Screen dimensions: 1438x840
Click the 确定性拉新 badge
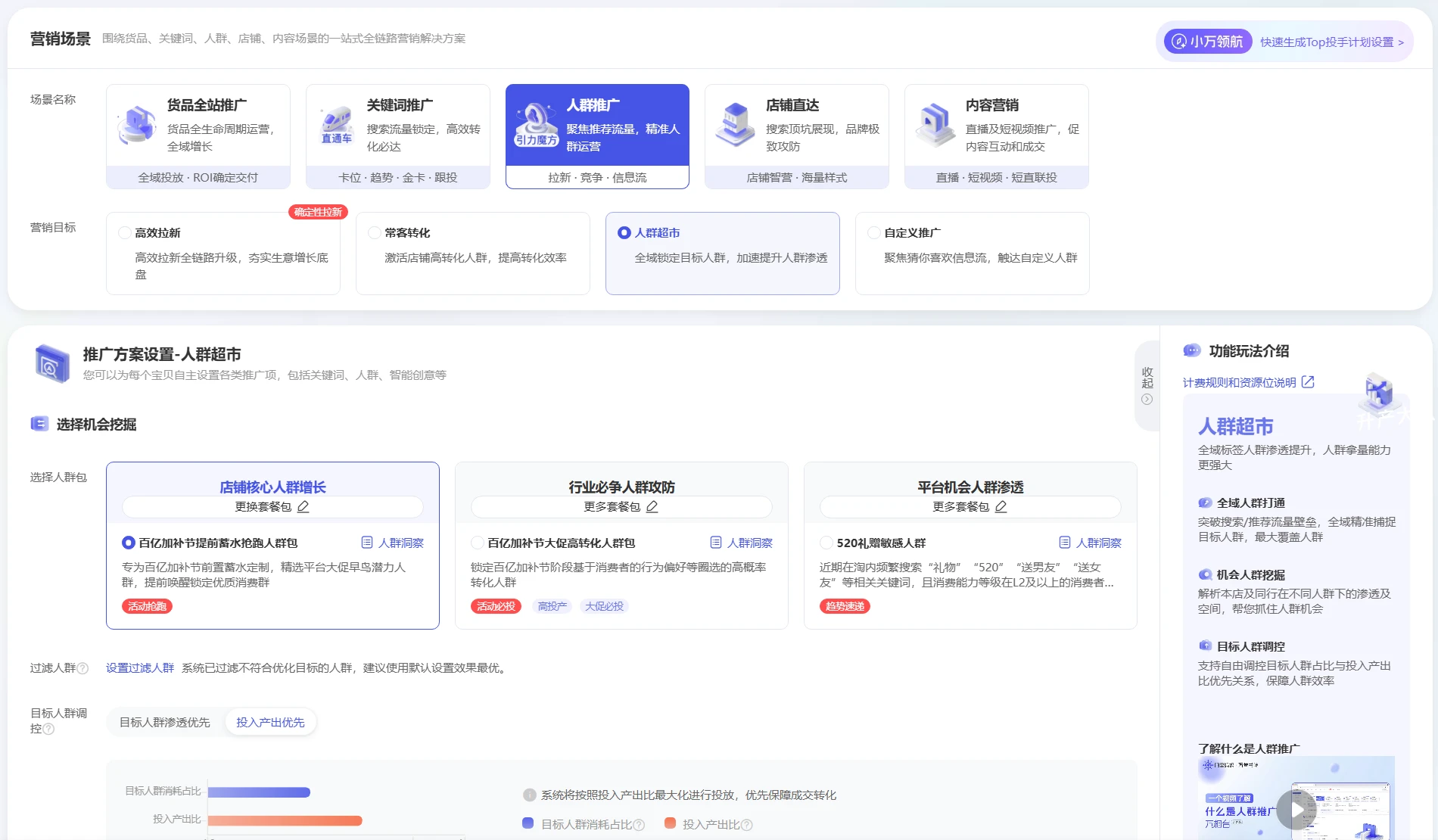tap(318, 212)
